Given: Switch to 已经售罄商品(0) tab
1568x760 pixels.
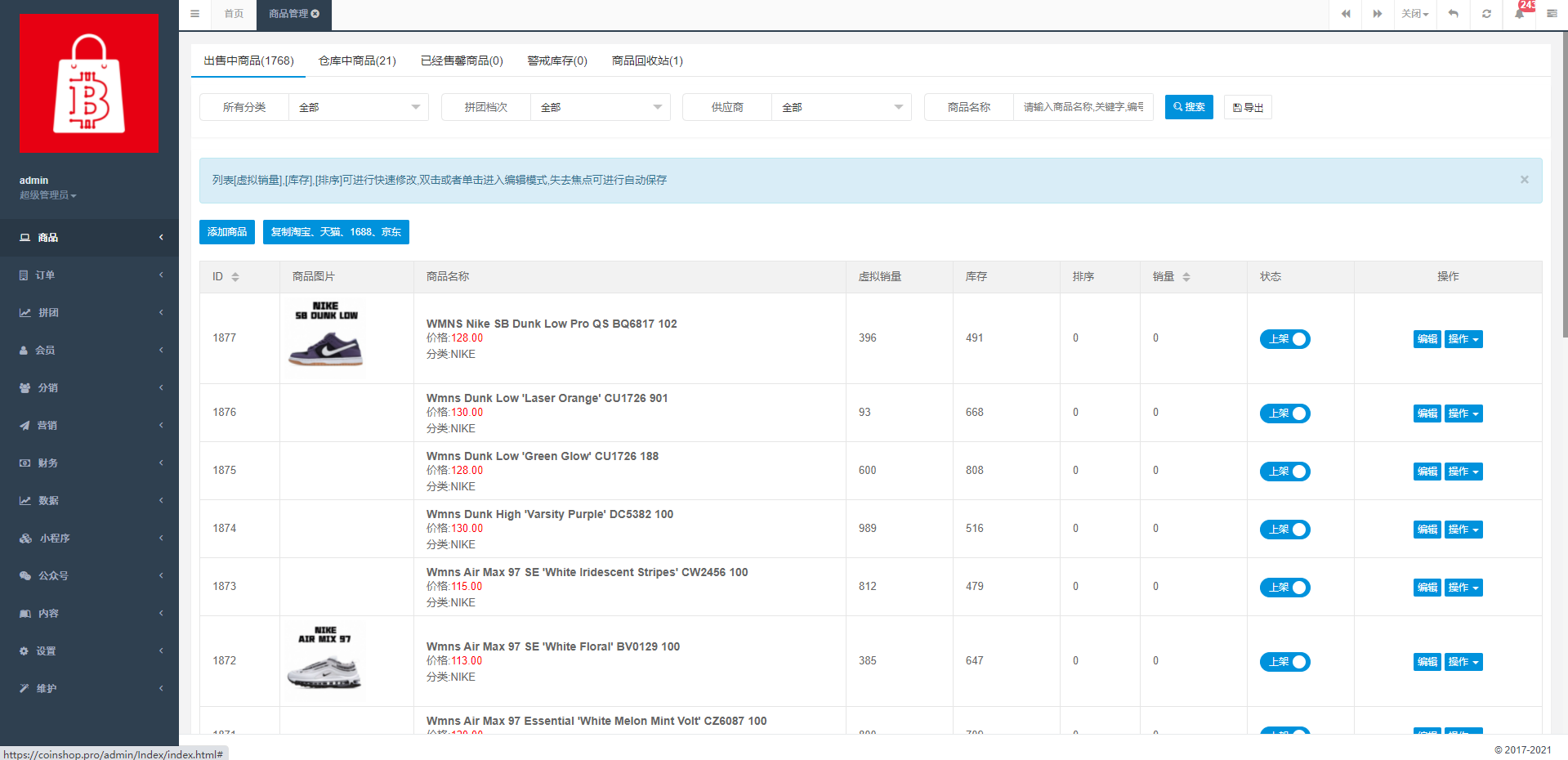Looking at the screenshot, I should coord(462,61).
